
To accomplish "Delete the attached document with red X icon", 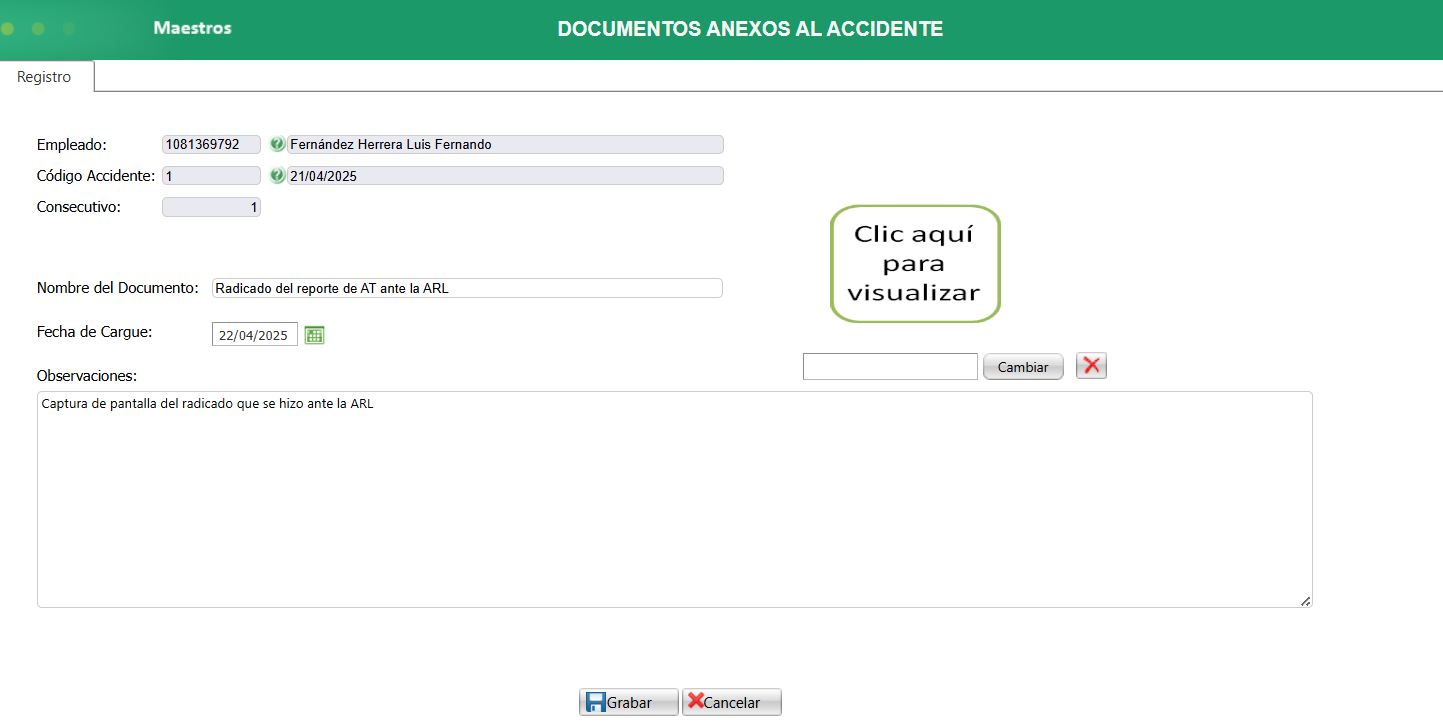I will 1091,366.
